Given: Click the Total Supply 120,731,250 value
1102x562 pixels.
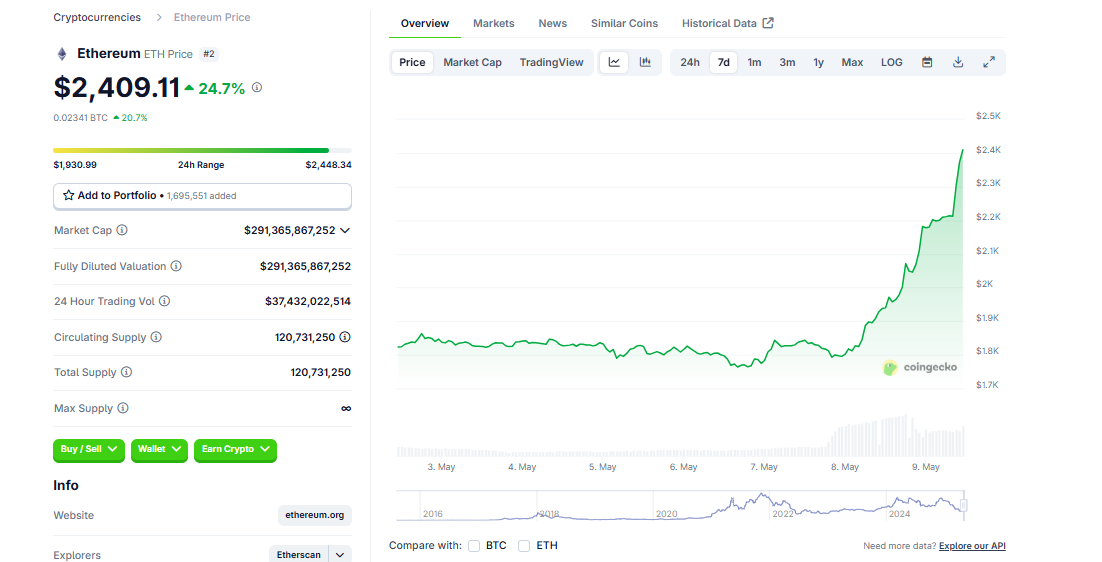Looking at the screenshot, I should click(x=320, y=372).
